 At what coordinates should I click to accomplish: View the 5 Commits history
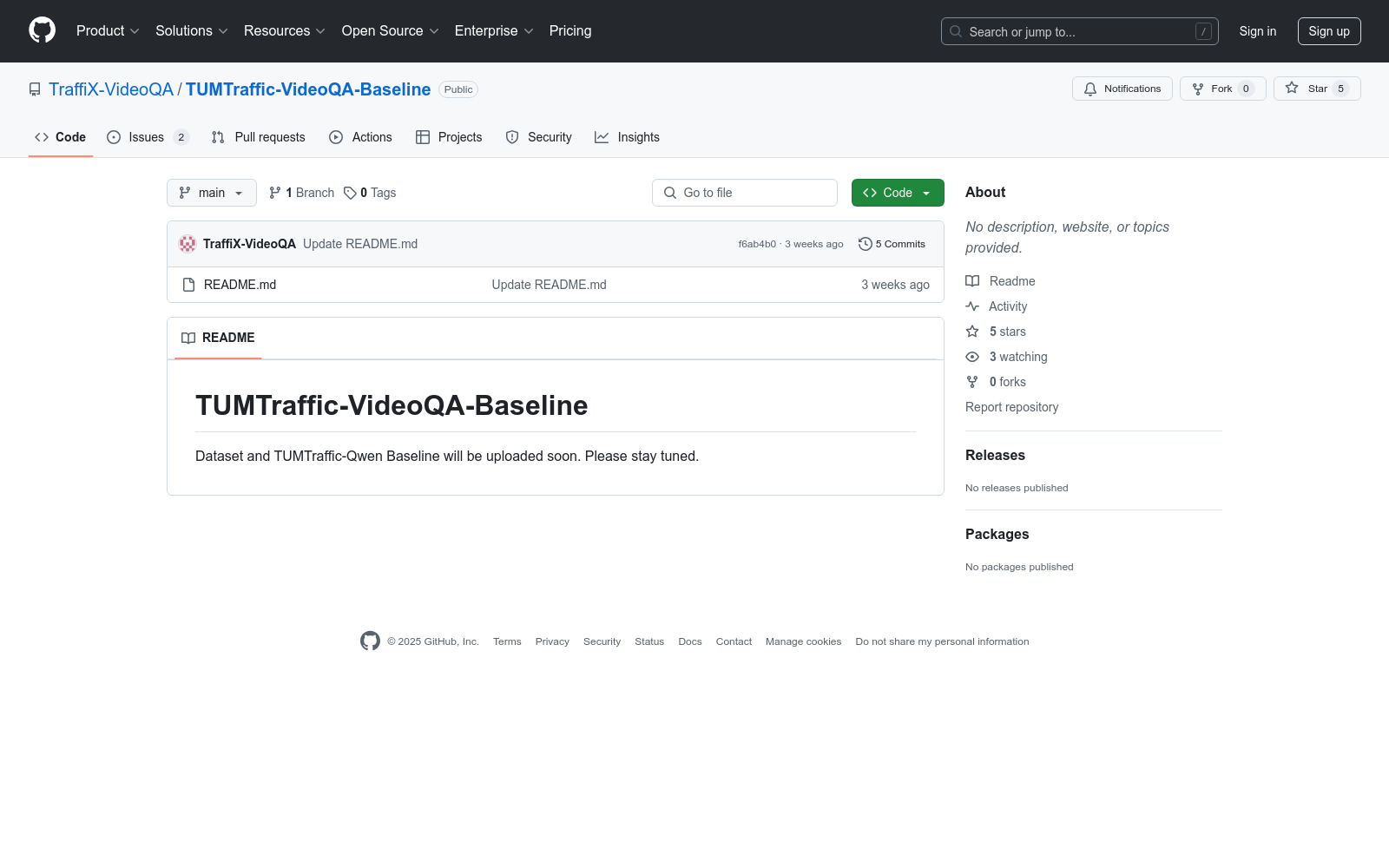892,244
